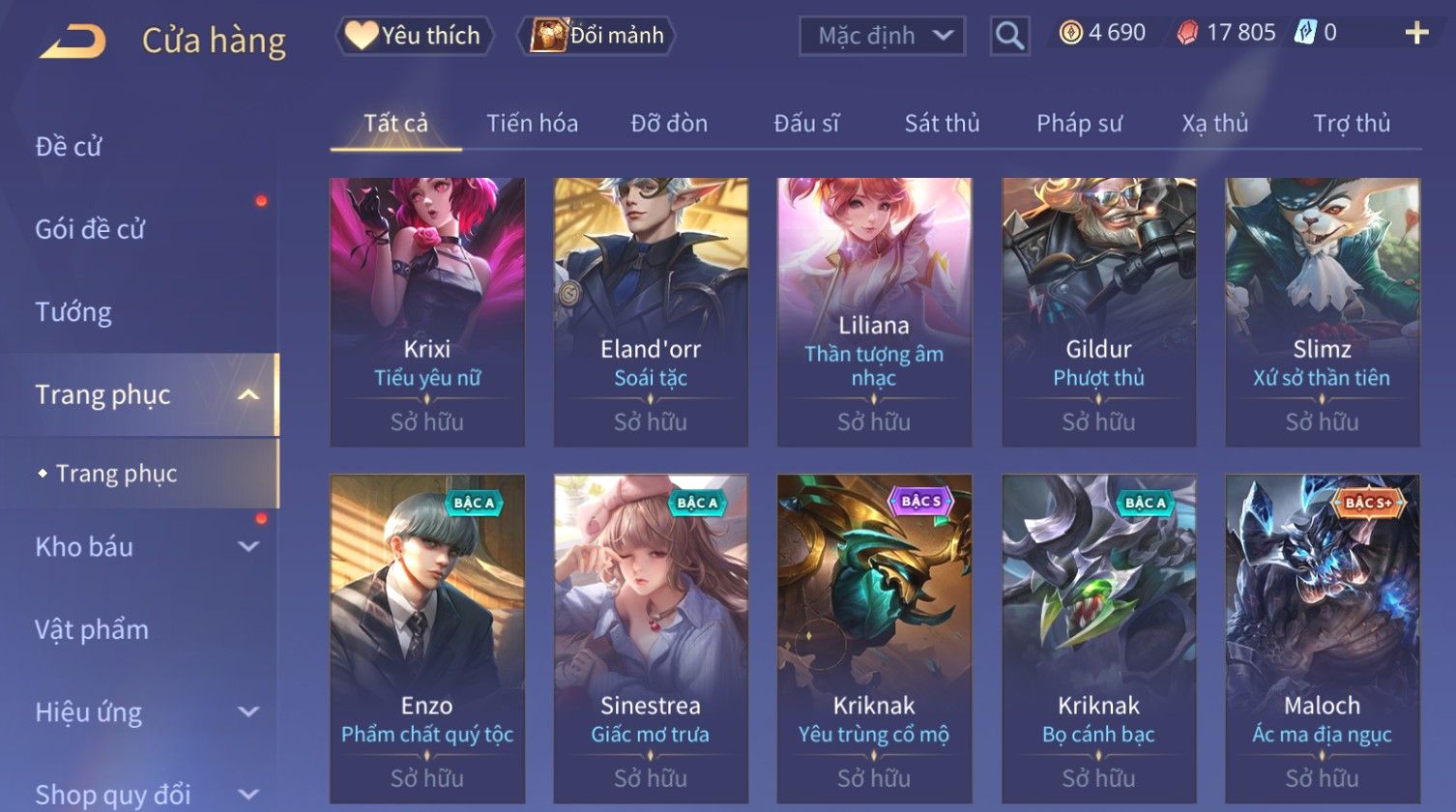The width and height of the screenshot is (1456, 812).
Task: Switch to the Pháp sư tab
Action: [1079, 124]
